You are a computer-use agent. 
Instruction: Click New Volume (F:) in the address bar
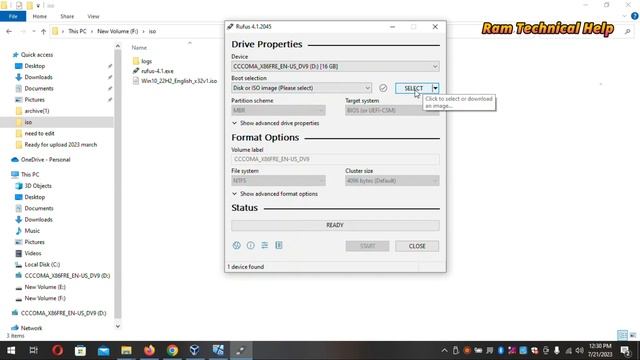coord(118,31)
